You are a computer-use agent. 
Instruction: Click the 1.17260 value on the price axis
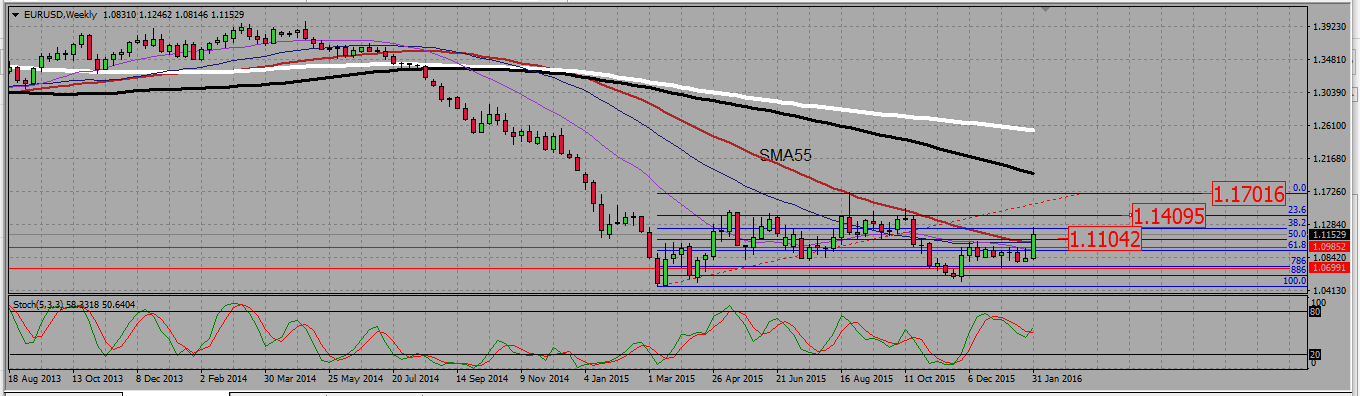click(x=1330, y=192)
